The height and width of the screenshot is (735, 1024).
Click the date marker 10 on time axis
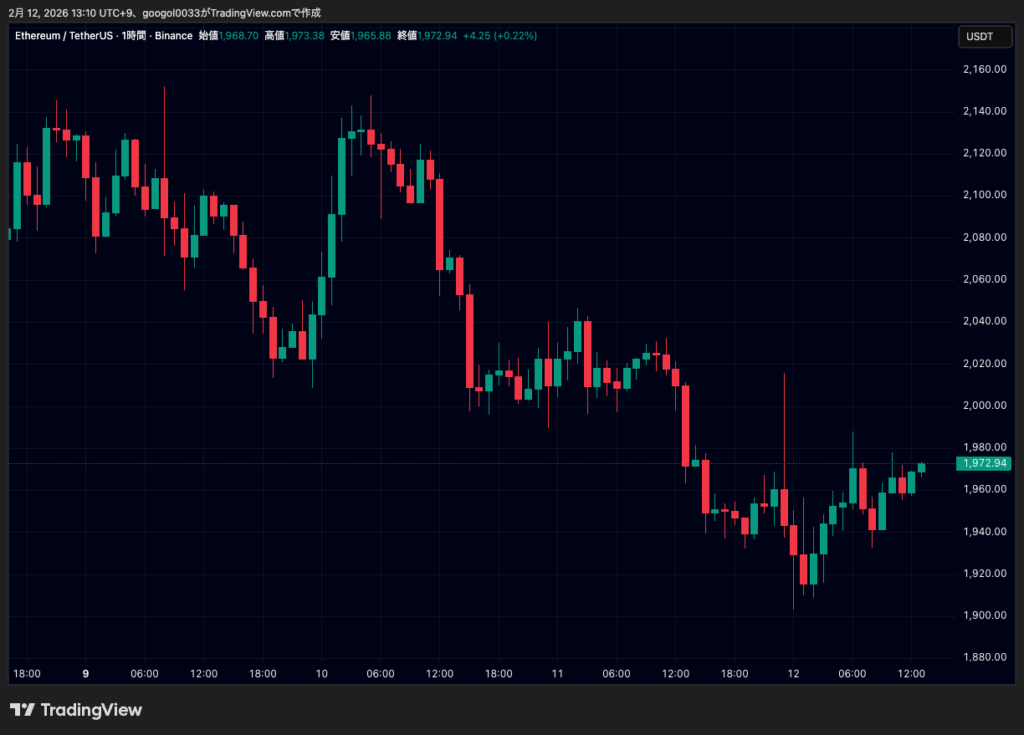click(x=321, y=674)
